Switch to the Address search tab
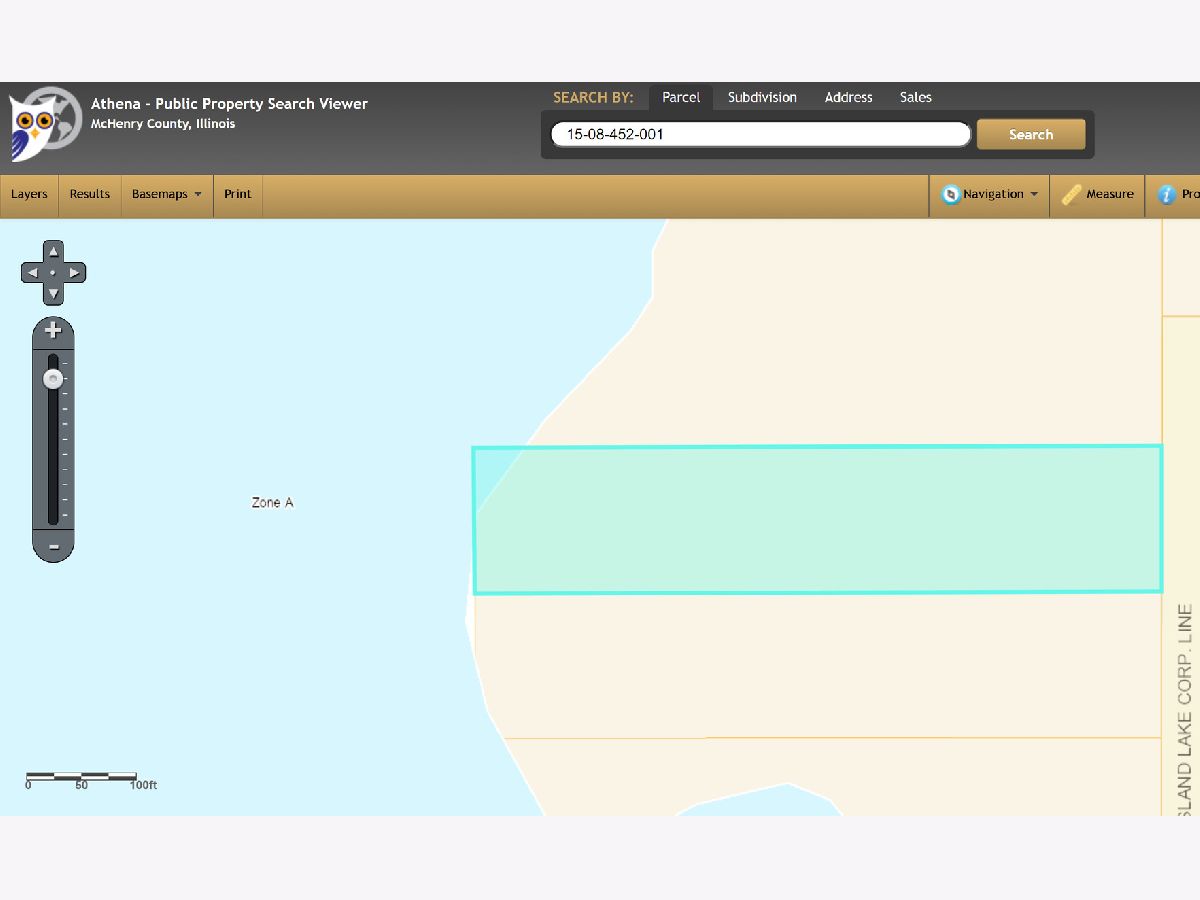 (x=848, y=97)
